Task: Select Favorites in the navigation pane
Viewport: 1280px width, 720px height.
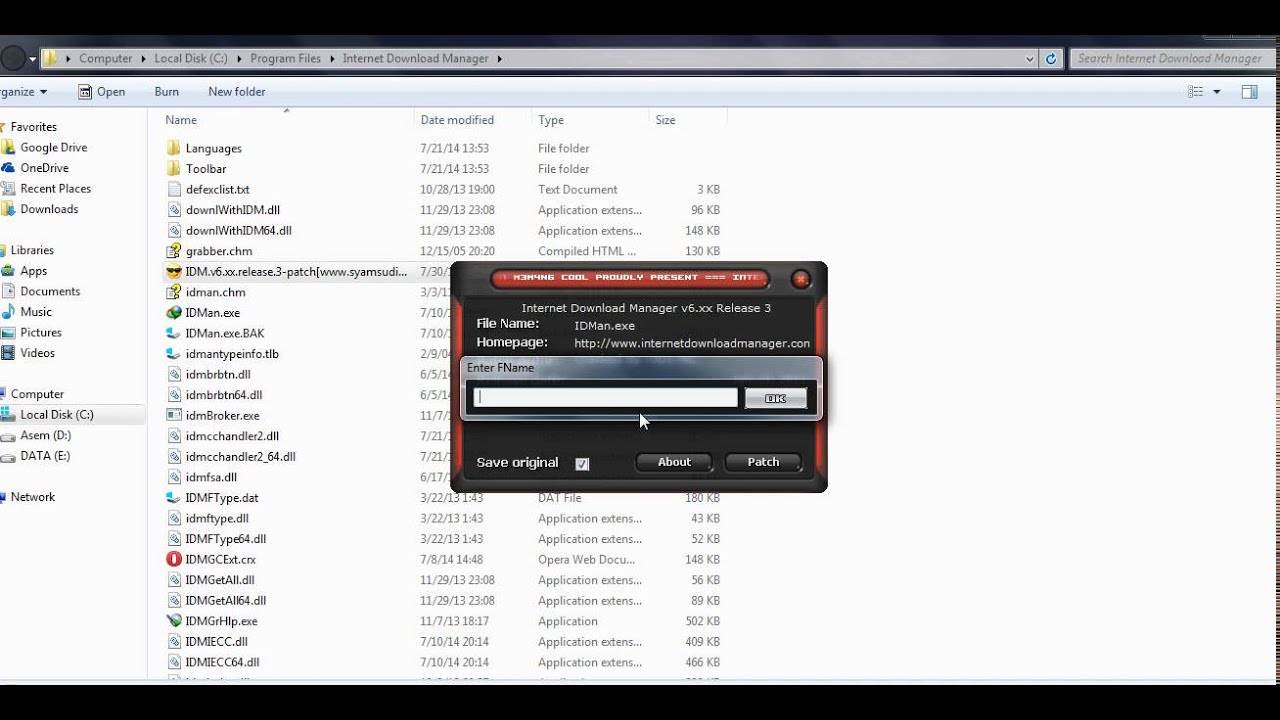Action: [33, 127]
